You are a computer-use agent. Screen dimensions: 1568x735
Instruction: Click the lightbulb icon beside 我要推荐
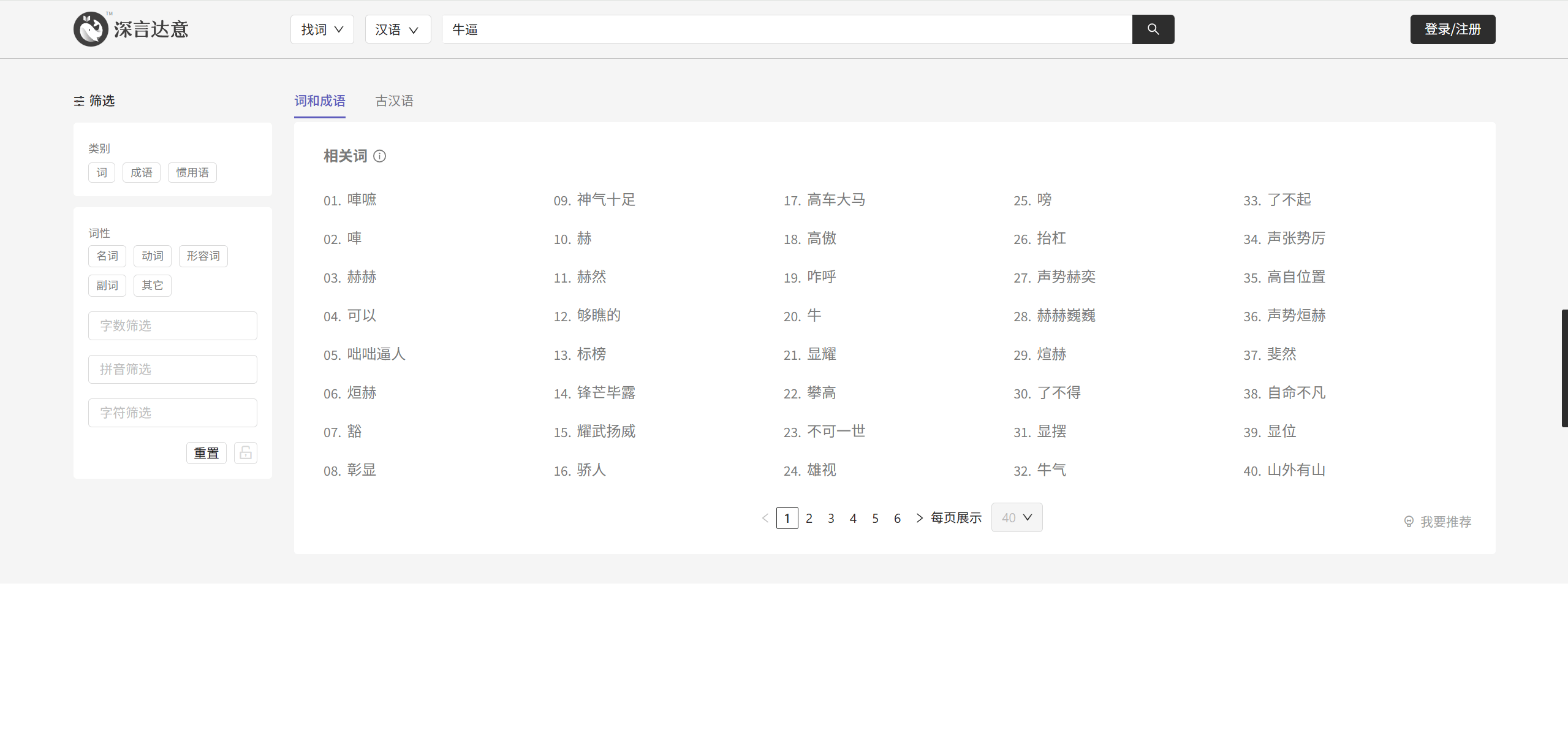[x=1408, y=521]
